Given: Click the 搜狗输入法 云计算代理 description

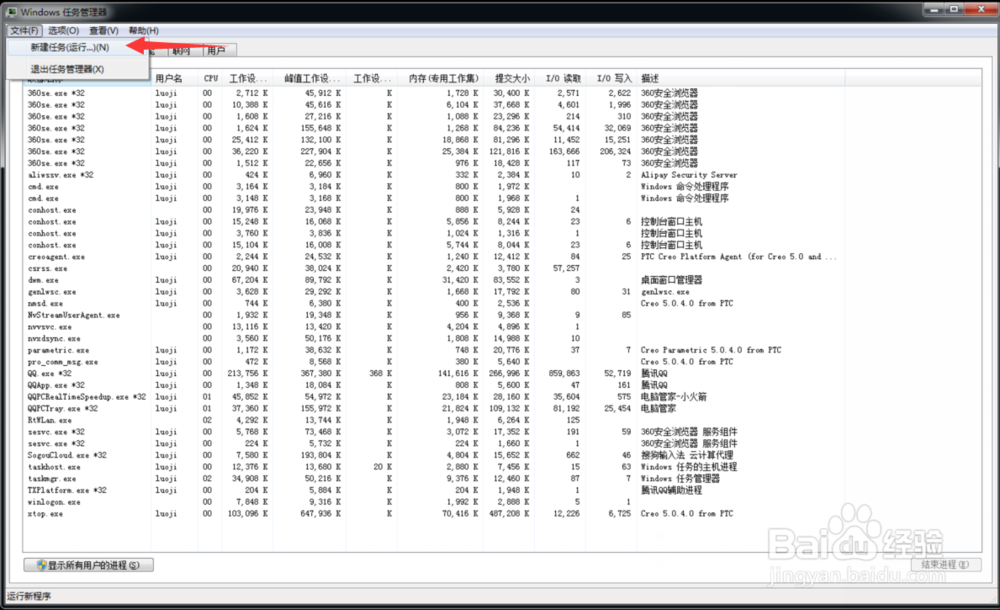Looking at the screenshot, I should tap(687, 456).
